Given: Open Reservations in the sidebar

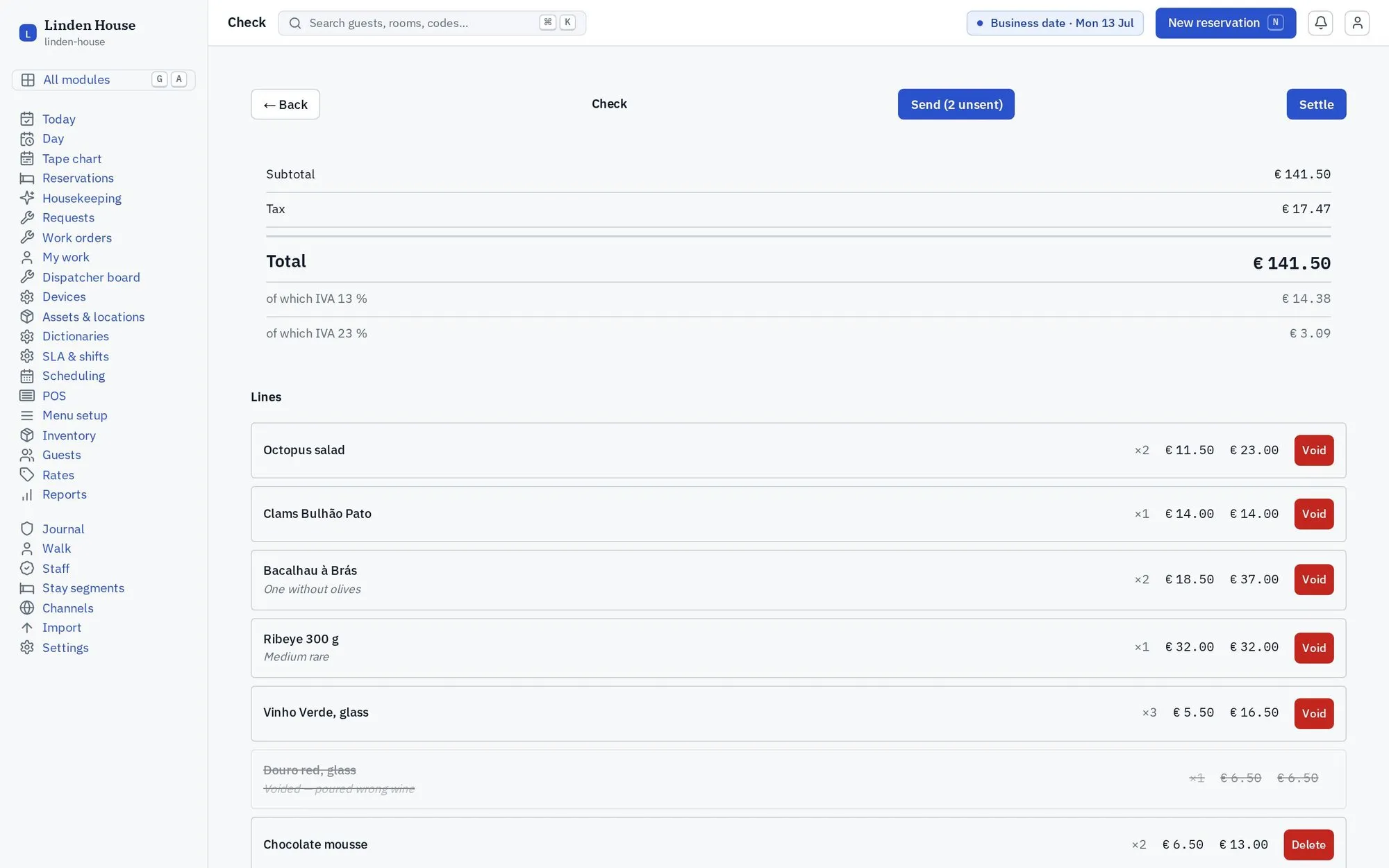Looking at the screenshot, I should click(x=78, y=178).
